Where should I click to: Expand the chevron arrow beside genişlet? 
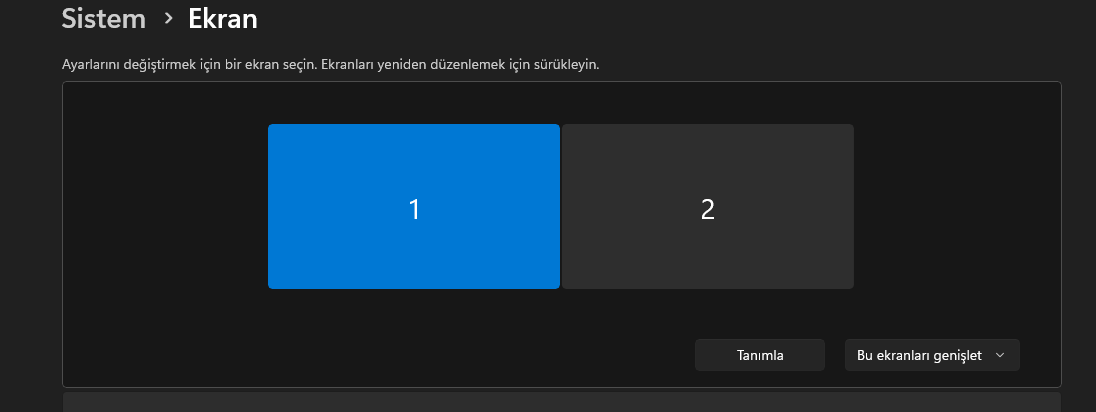pos(1000,355)
